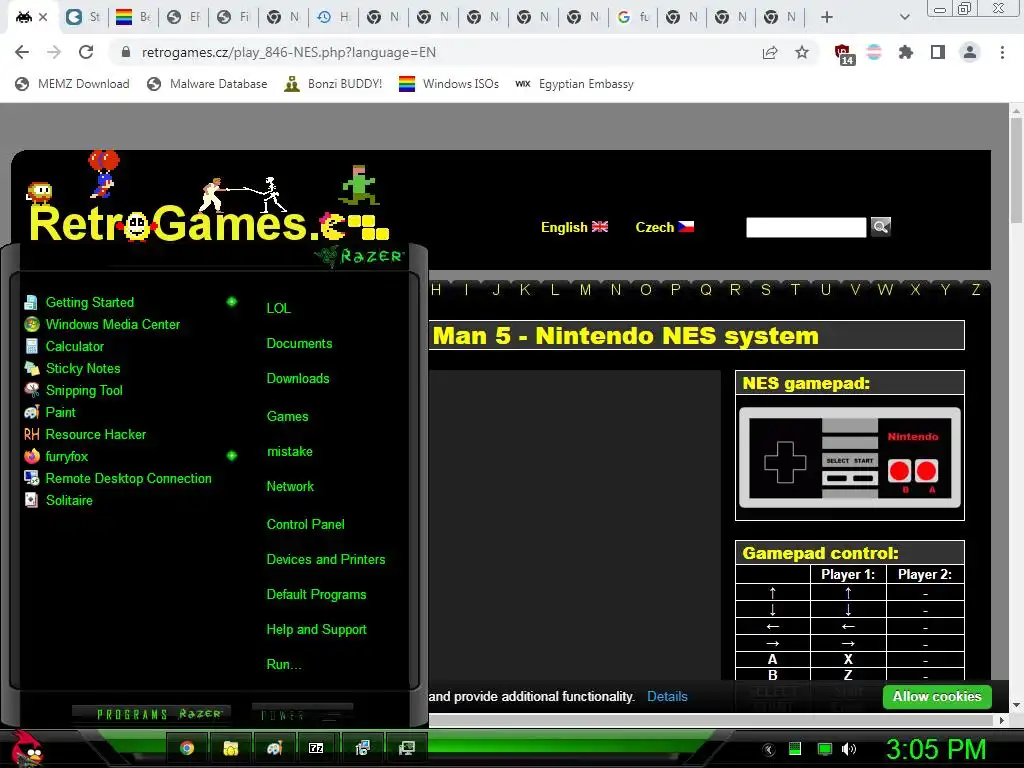Close the active retrogames tab
The width and height of the screenshot is (1024, 768).
coord(43,17)
